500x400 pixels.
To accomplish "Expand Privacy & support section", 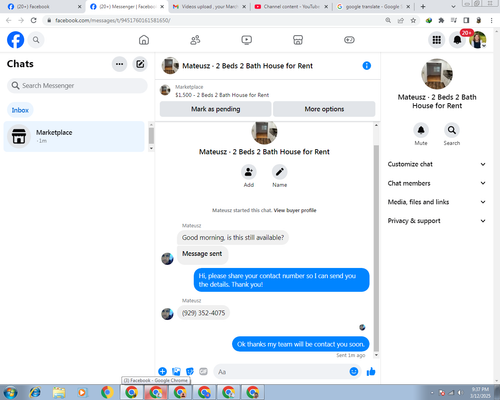I will (437, 221).
